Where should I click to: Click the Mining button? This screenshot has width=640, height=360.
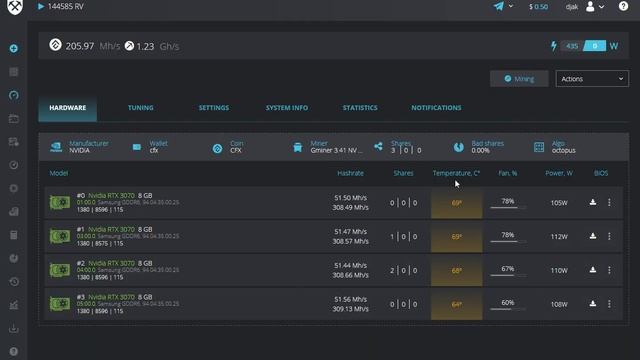point(519,79)
